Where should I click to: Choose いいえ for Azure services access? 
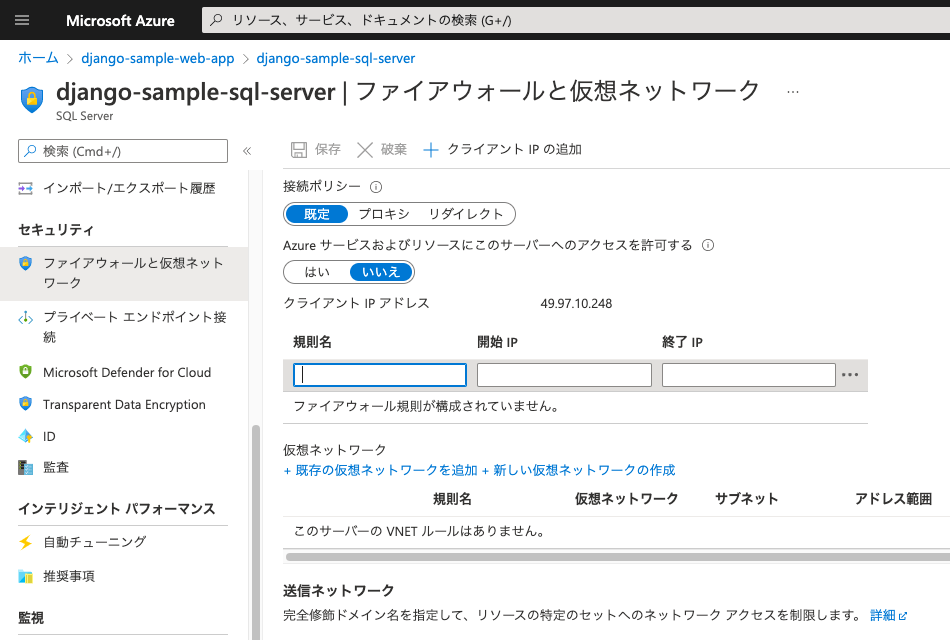(x=381, y=272)
